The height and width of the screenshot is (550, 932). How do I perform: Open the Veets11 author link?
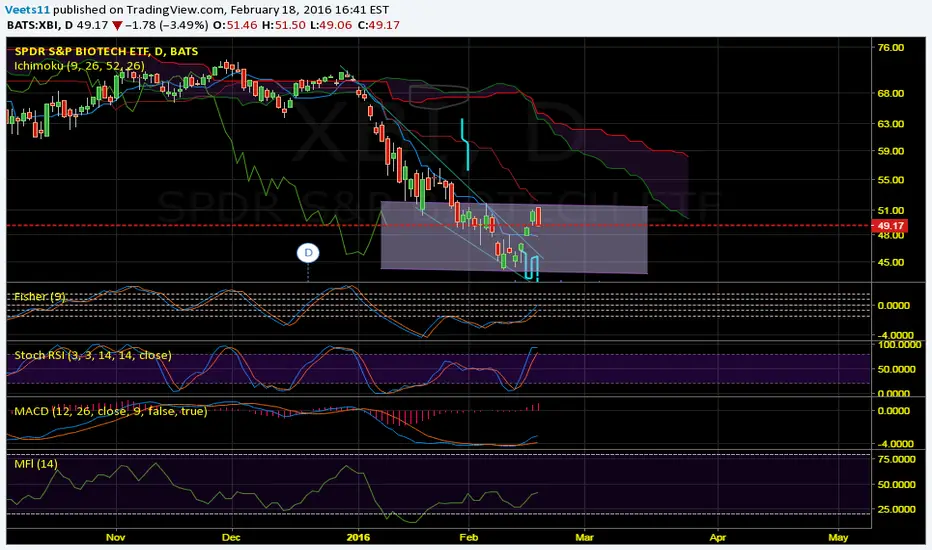(27, 10)
